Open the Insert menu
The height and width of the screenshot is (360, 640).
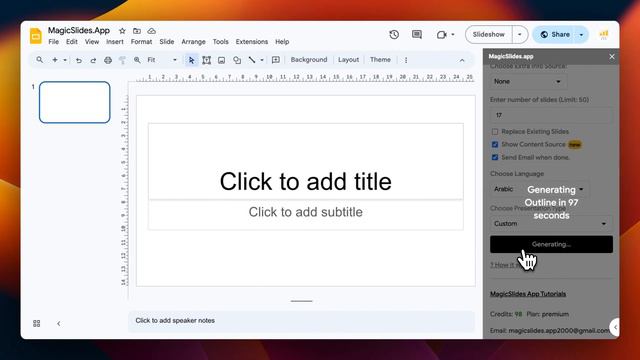(115, 42)
